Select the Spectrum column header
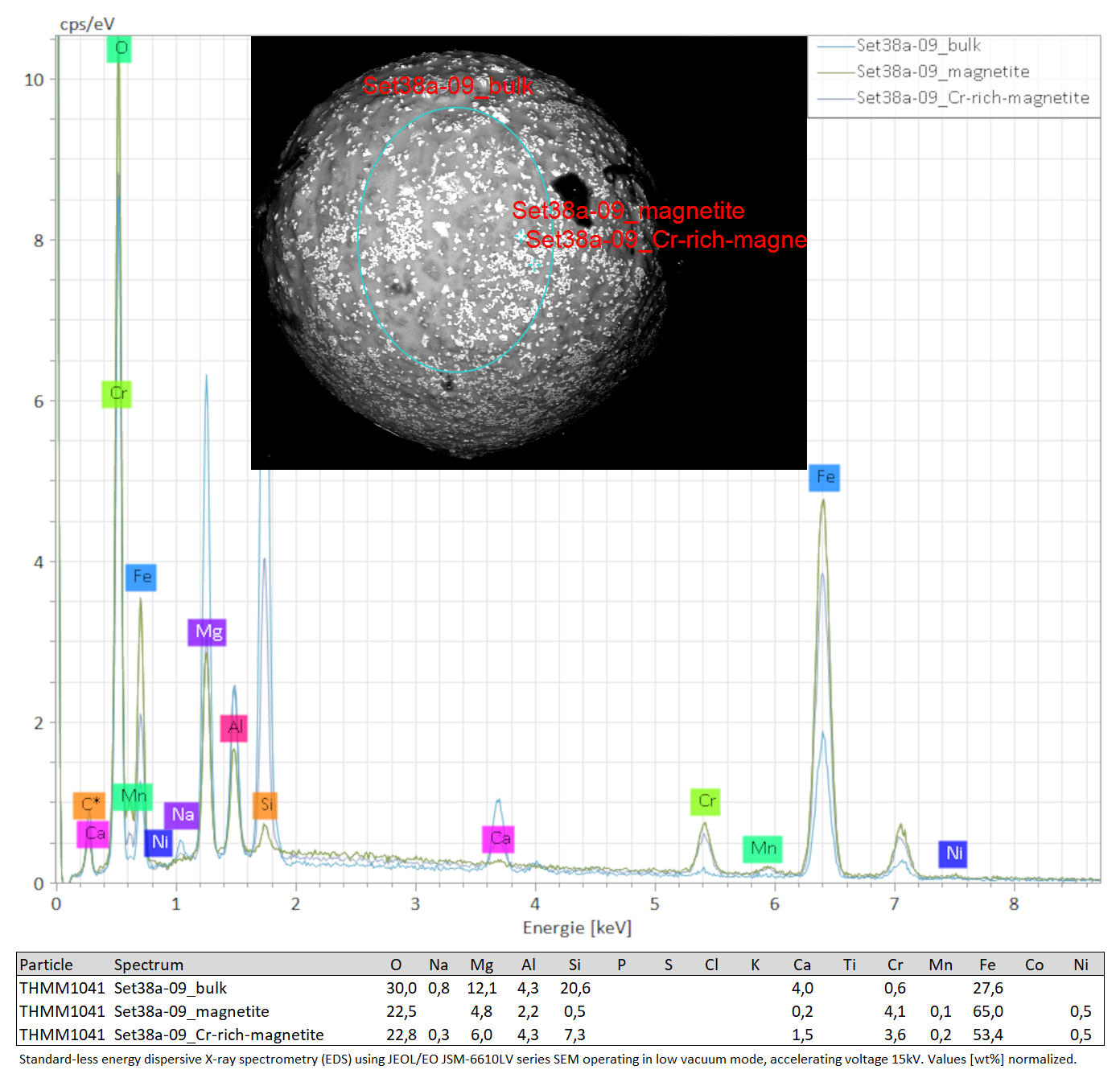 [x=149, y=965]
